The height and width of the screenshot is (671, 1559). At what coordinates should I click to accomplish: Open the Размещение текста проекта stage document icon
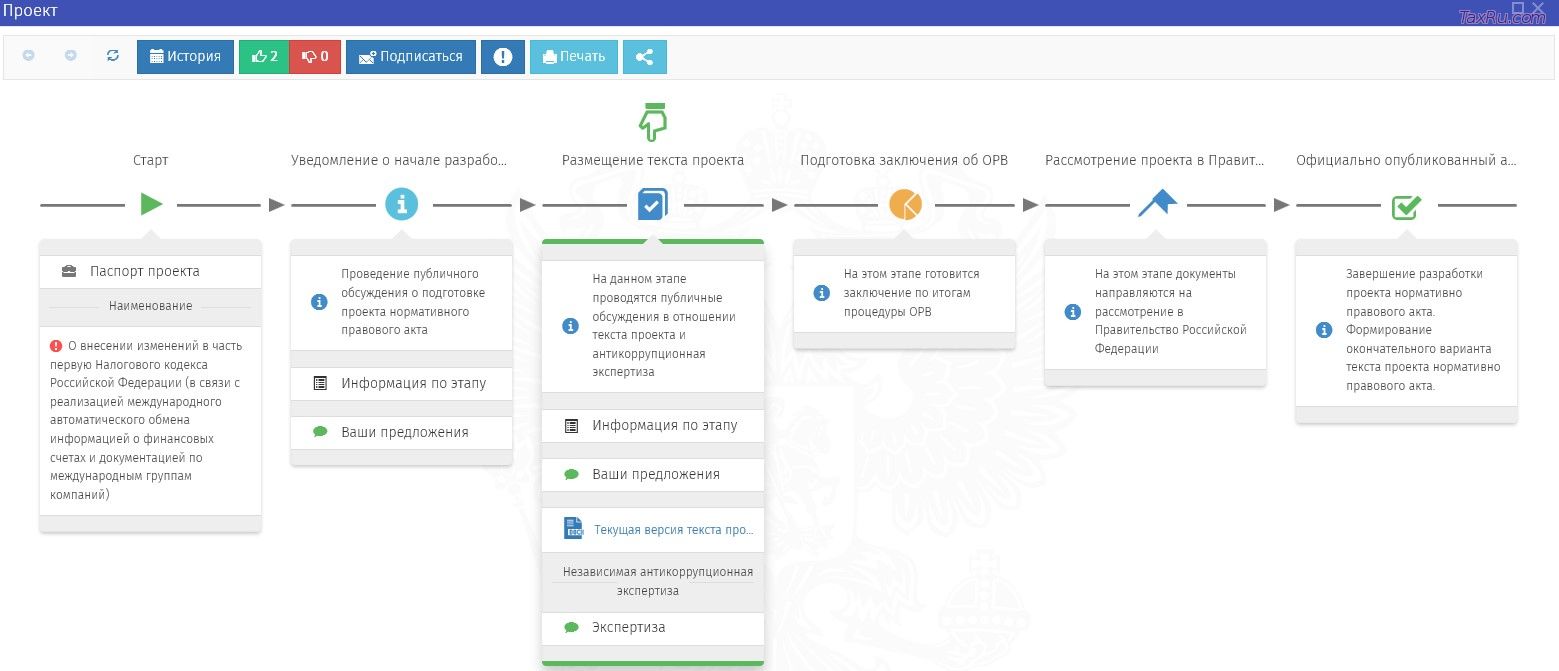pyautogui.click(x=652, y=204)
